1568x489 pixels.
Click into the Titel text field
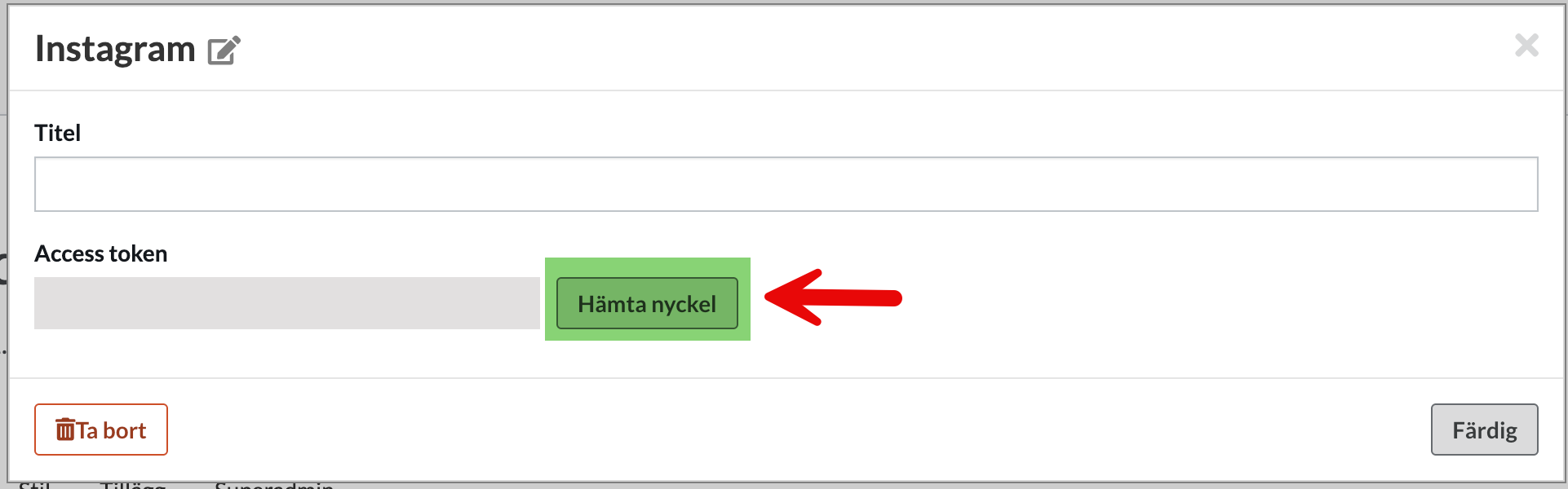tap(786, 184)
